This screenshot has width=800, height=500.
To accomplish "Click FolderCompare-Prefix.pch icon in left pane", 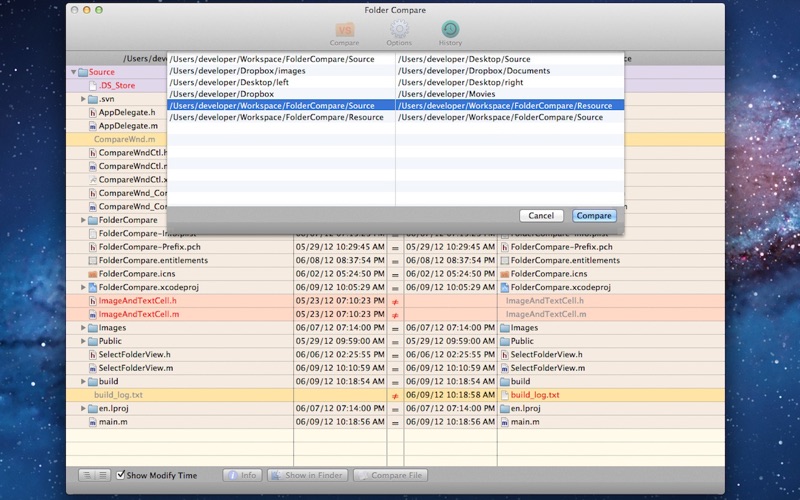I will coord(93,247).
